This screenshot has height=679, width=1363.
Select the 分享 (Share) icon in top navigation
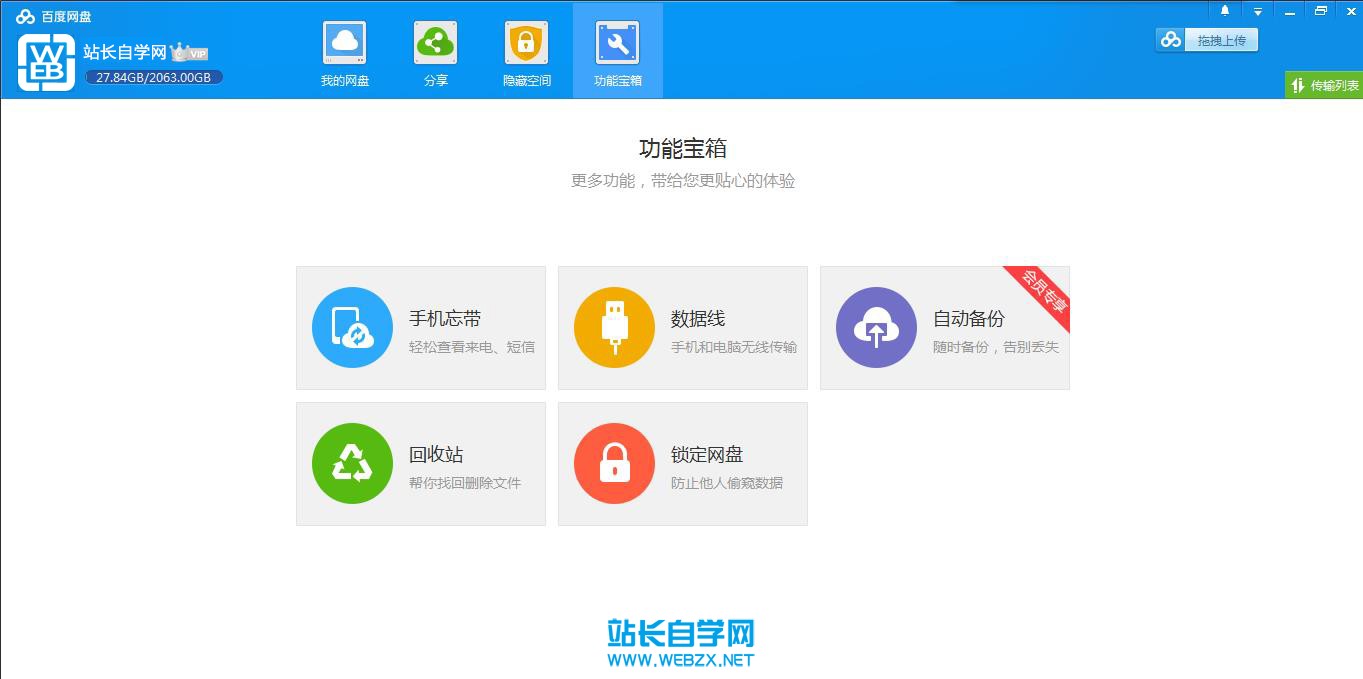[x=435, y=43]
